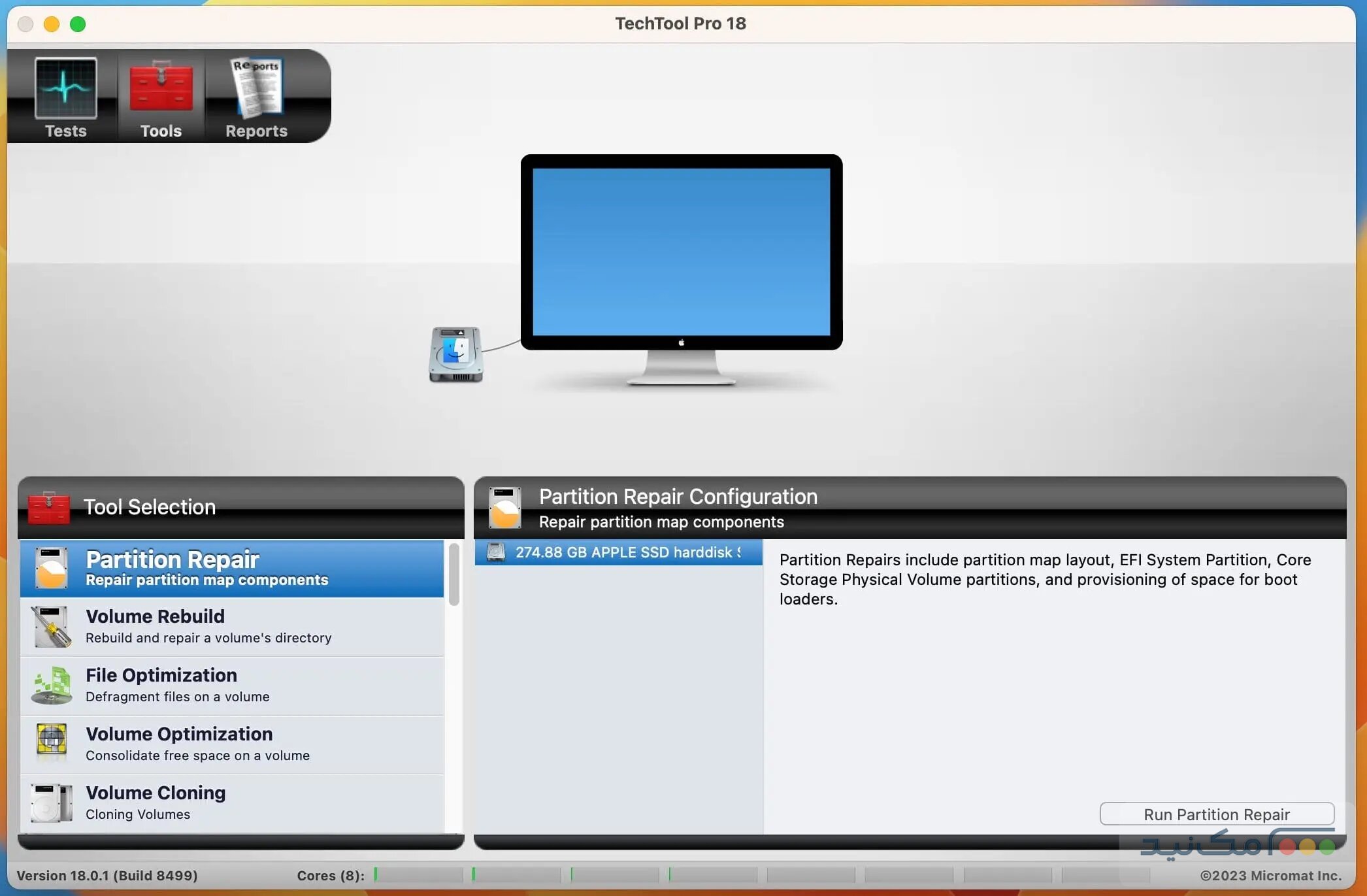This screenshot has height=896, width=1367.
Task: Select the APPLE SSD harddisk entry
Action: coord(621,552)
